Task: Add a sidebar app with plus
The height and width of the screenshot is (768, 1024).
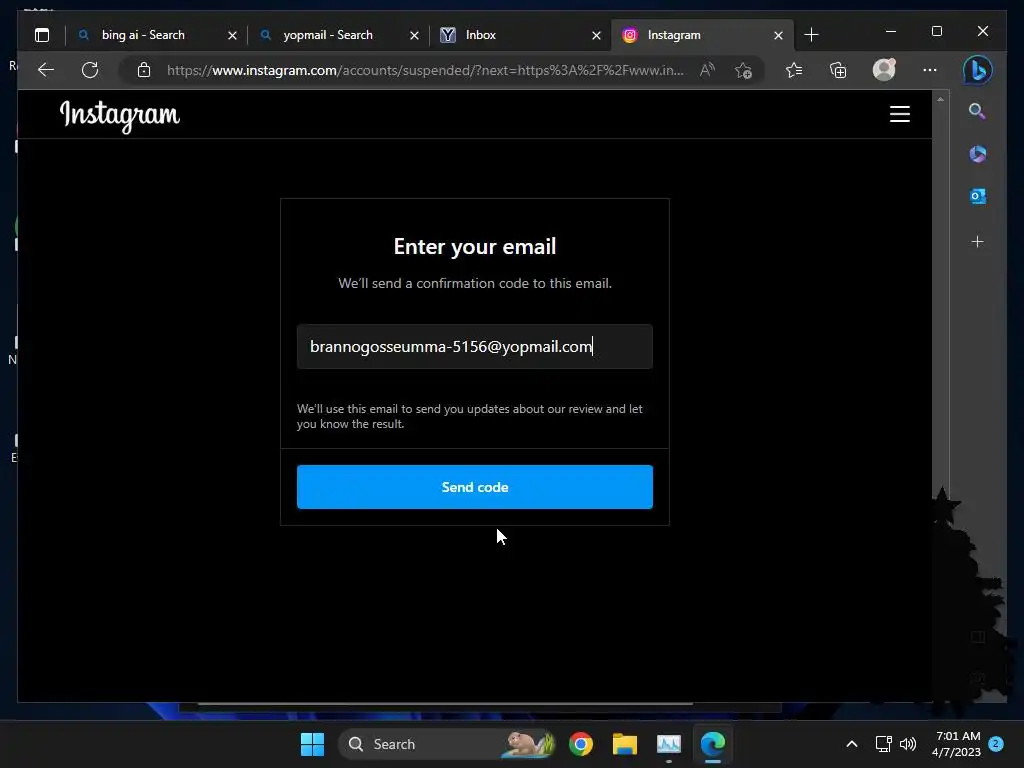Action: 978,242
